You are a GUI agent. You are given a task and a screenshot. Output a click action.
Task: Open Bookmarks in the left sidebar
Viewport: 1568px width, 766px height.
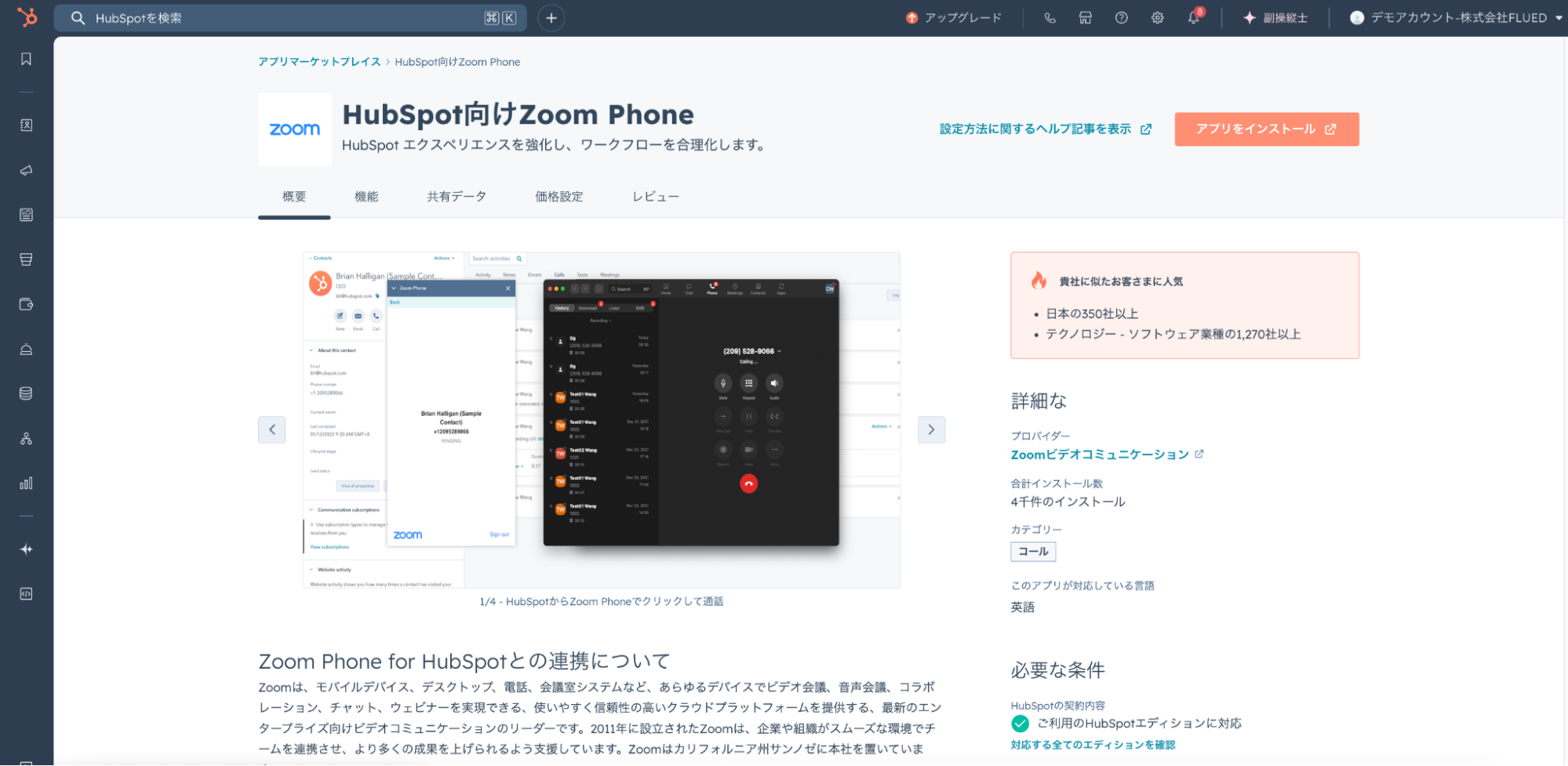tap(26, 60)
